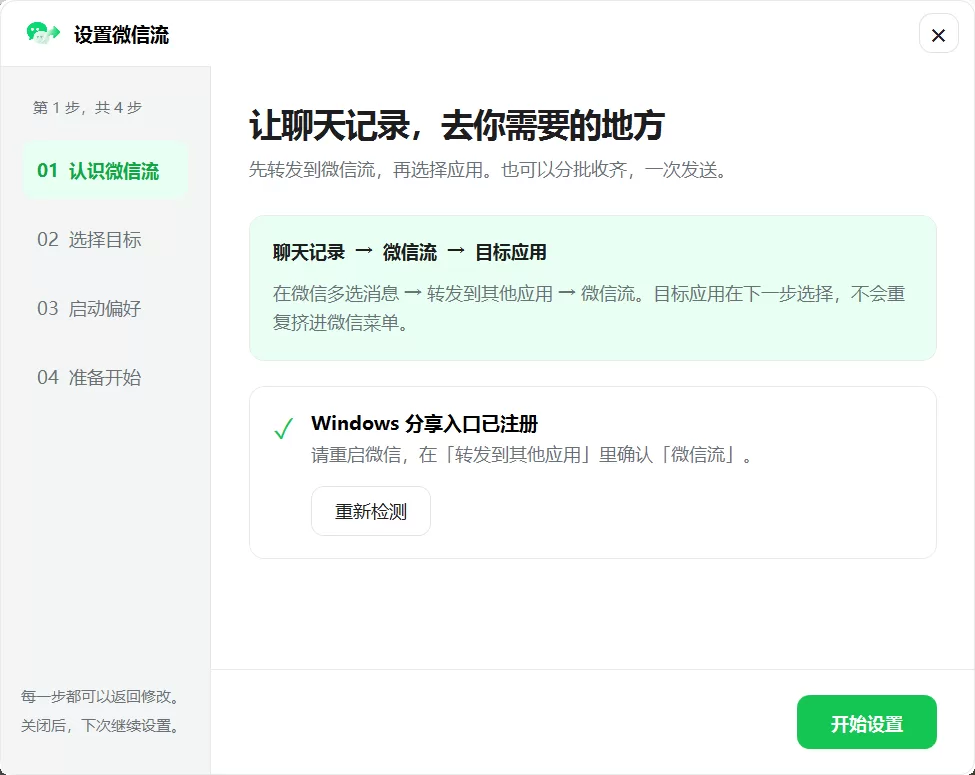Select step 01 认识微信流
The image size is (975, 775).
[105, 170]
